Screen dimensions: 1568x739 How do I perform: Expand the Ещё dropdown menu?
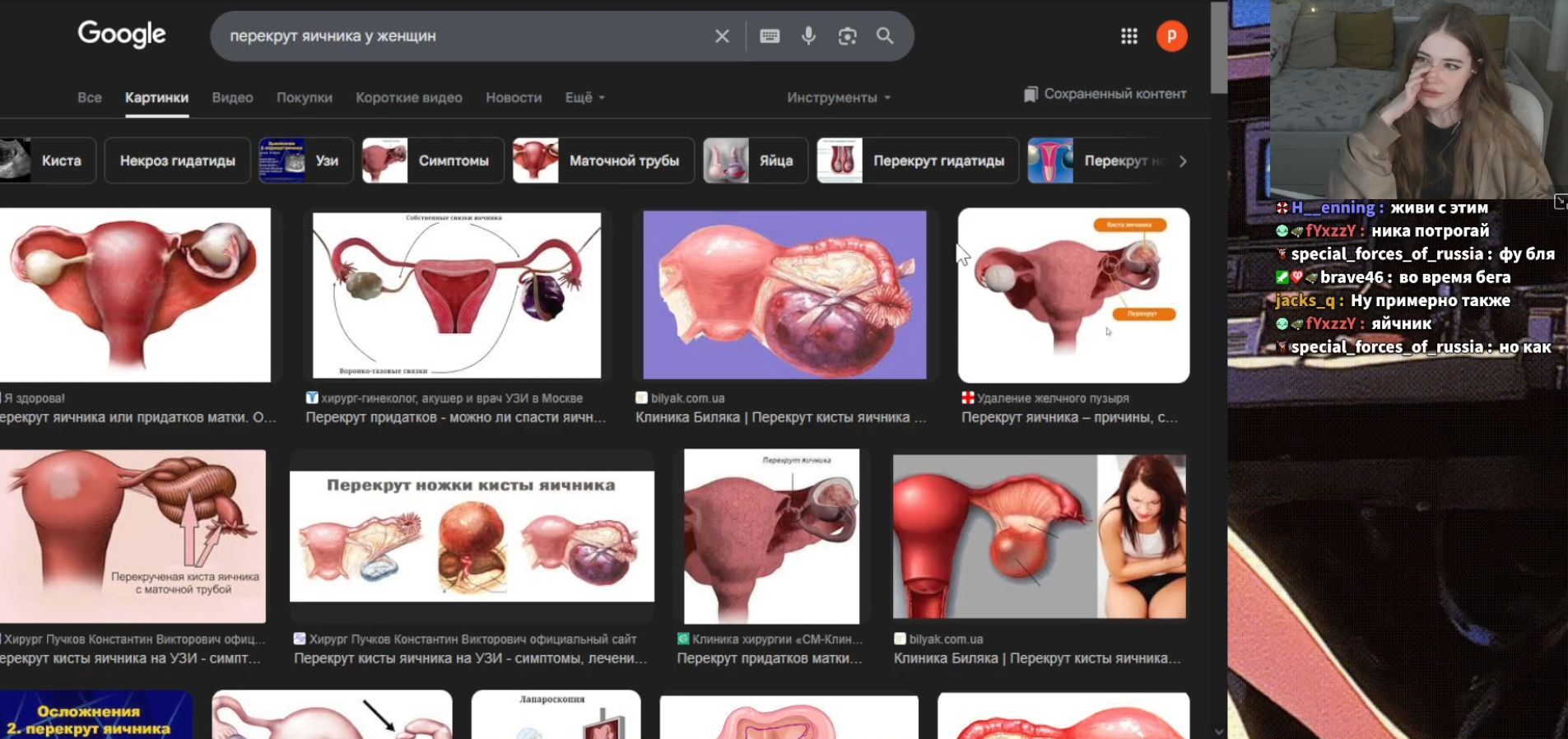[585, 97]
